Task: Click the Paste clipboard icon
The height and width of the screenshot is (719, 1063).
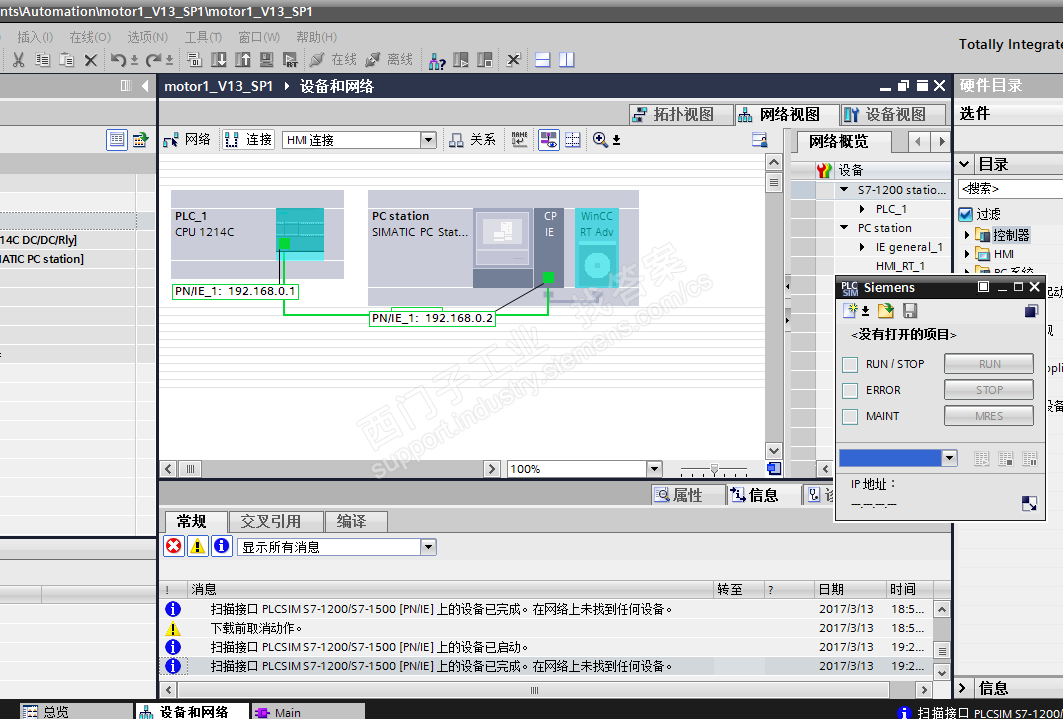Action: [66, 60]
